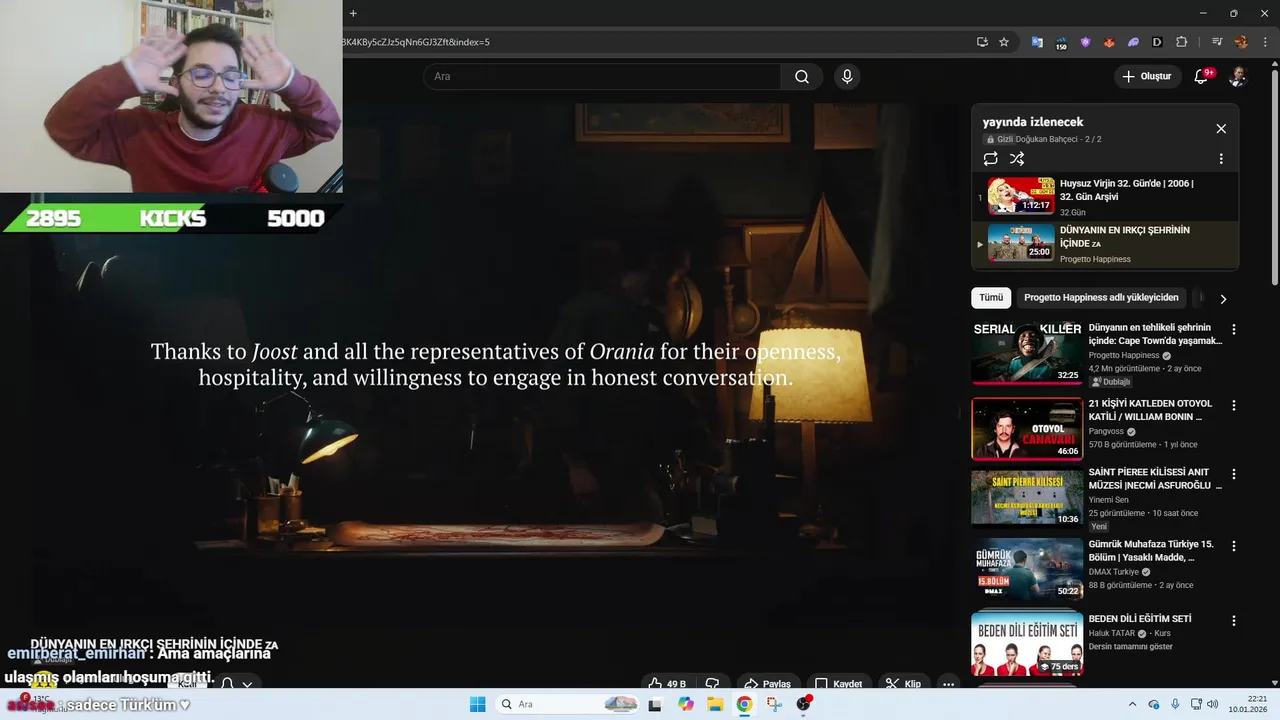This screenshot has height=720, width=1280.
Task: Toggle playlist loop (repeat) icon
Action: (990, 159)
